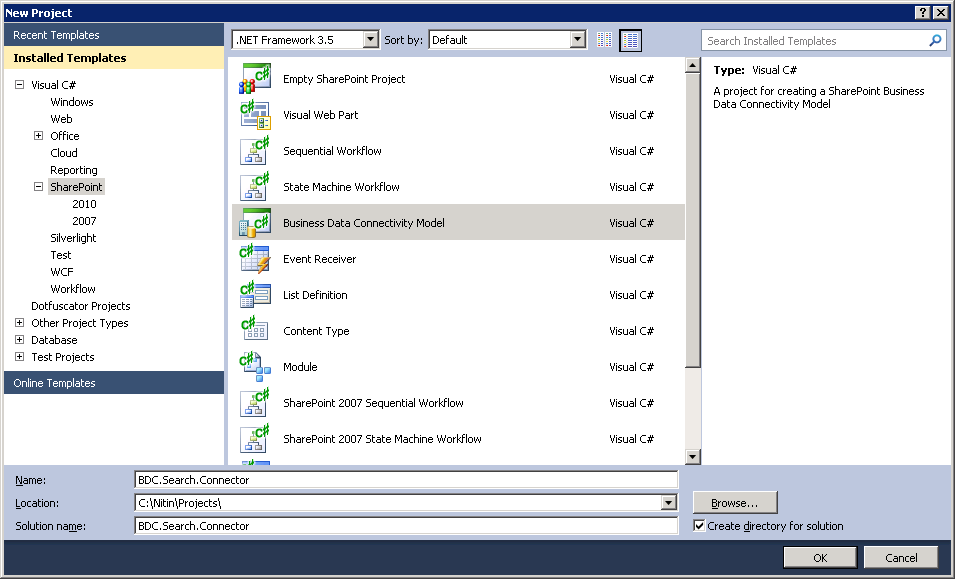Expand the Database tree node
This screenshot has width=956, height=583.
[20, 340]
